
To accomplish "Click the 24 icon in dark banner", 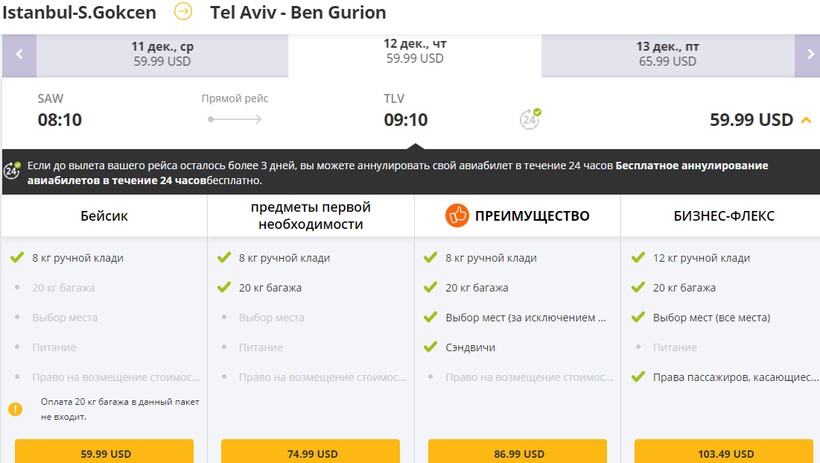I will [12, 171].
